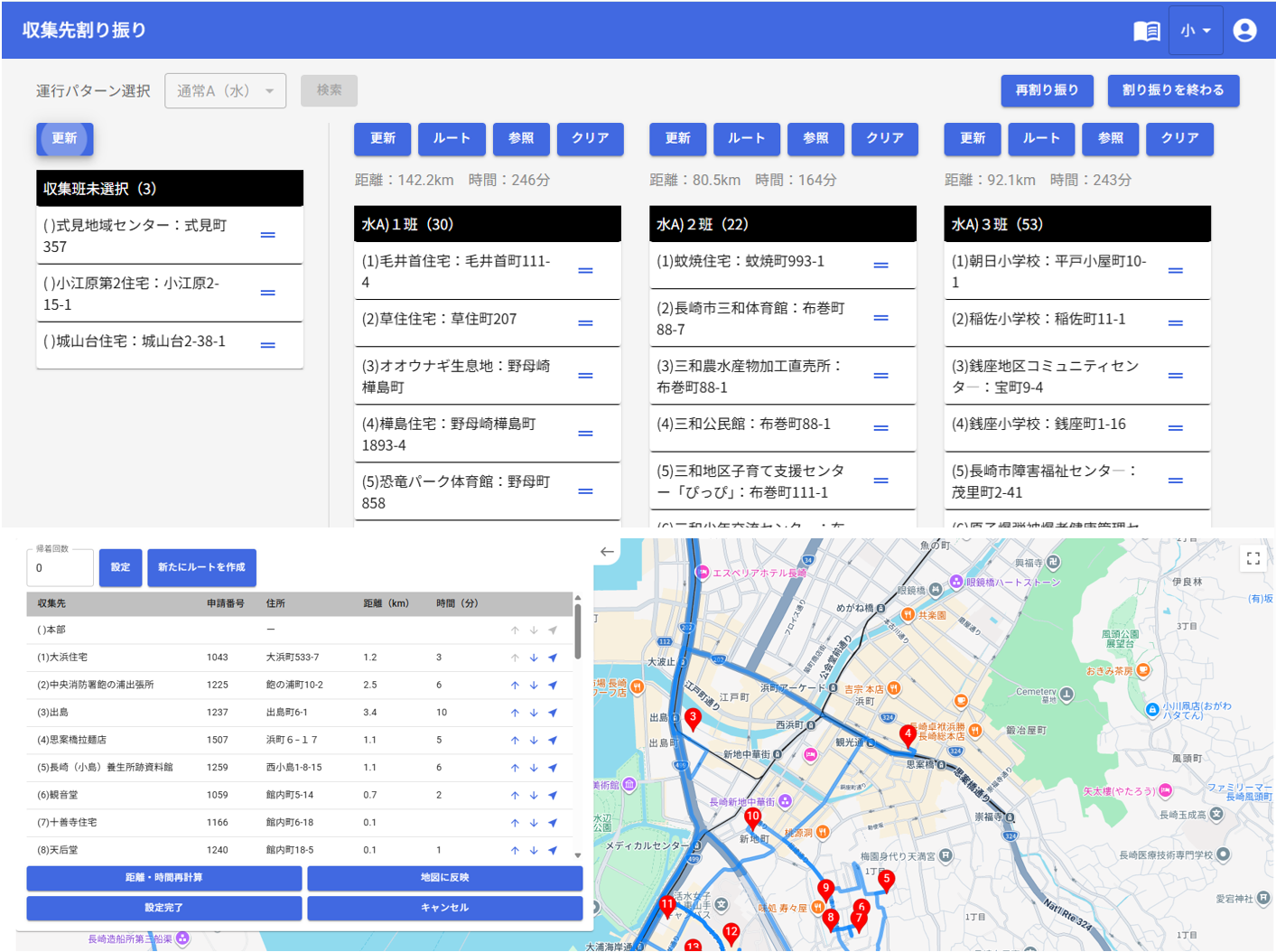
Task: Select the handle icon beside 恐竜パーク体育館
Action: (x=586, y=491)
